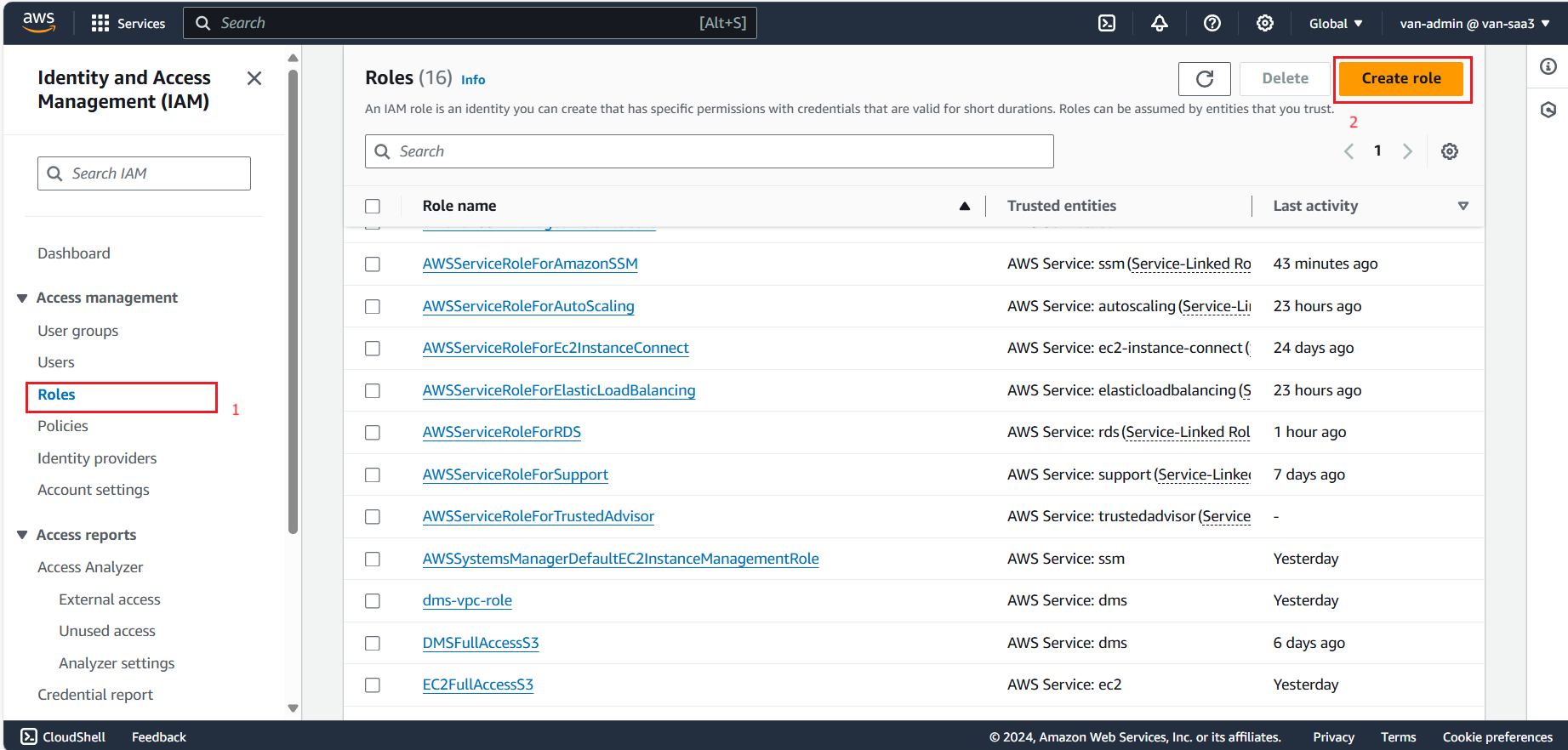This screenshot has width=1568, height=750.
Task: Check the AWSServiceRoleForAmazonSSM row
Action: point(373,264)
